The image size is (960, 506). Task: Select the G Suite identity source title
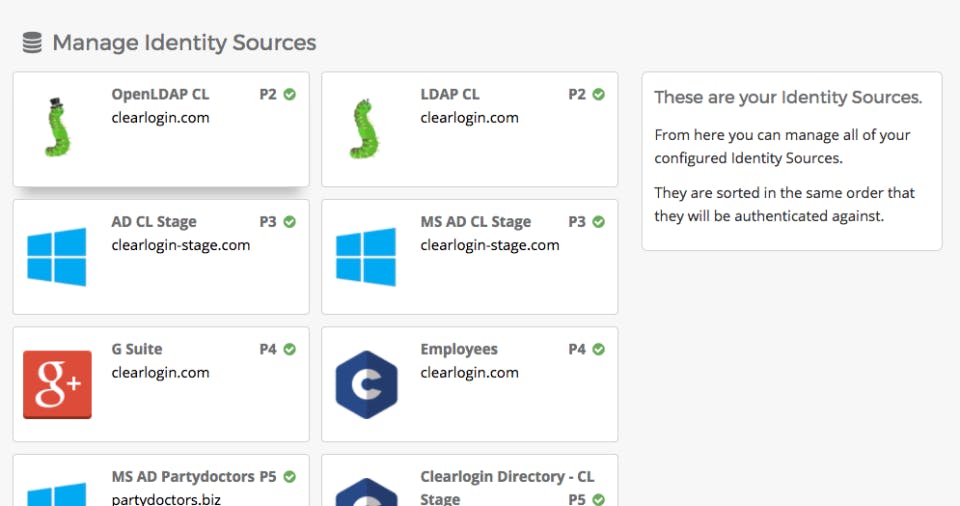(137, 349)
